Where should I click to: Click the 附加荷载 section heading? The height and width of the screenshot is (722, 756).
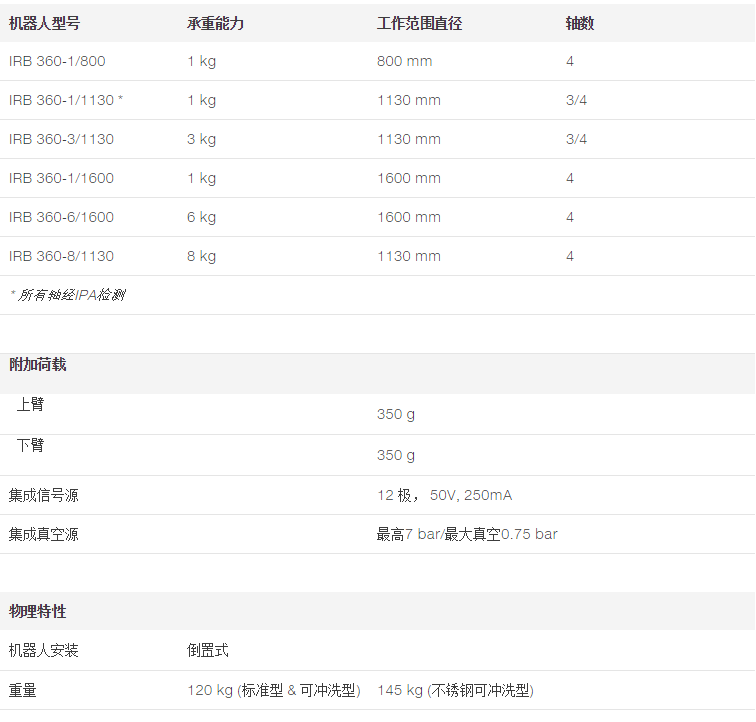[x=38, y=365]
